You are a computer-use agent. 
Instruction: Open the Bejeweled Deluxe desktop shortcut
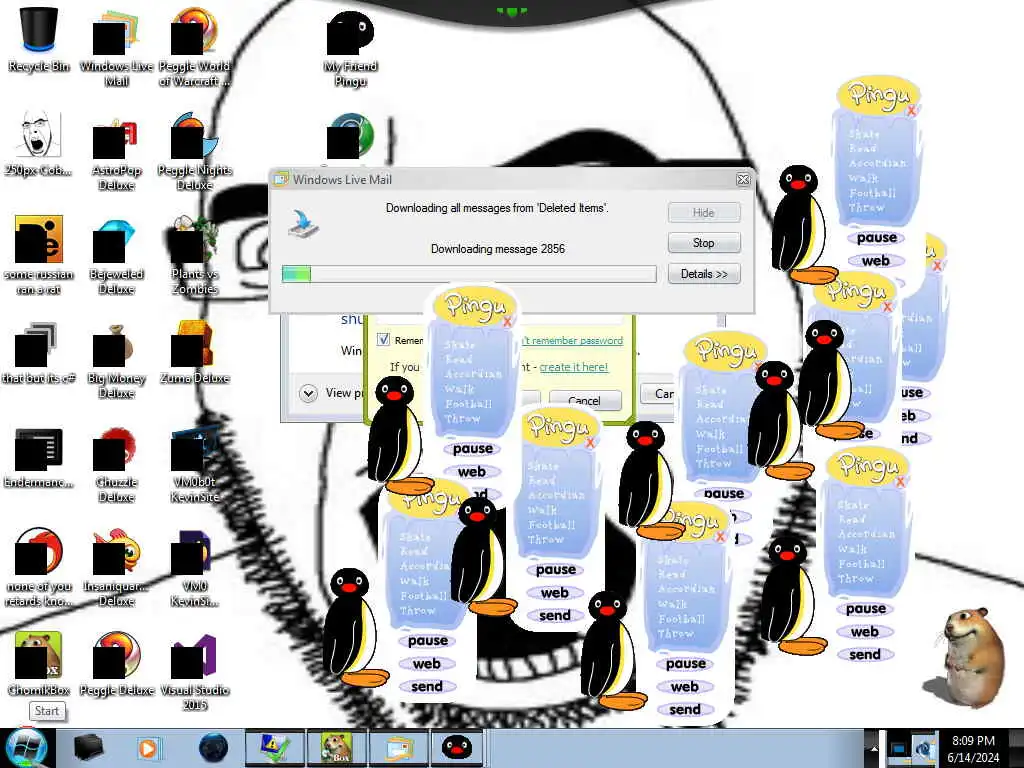pyautogui.click(x=116, y=257)
